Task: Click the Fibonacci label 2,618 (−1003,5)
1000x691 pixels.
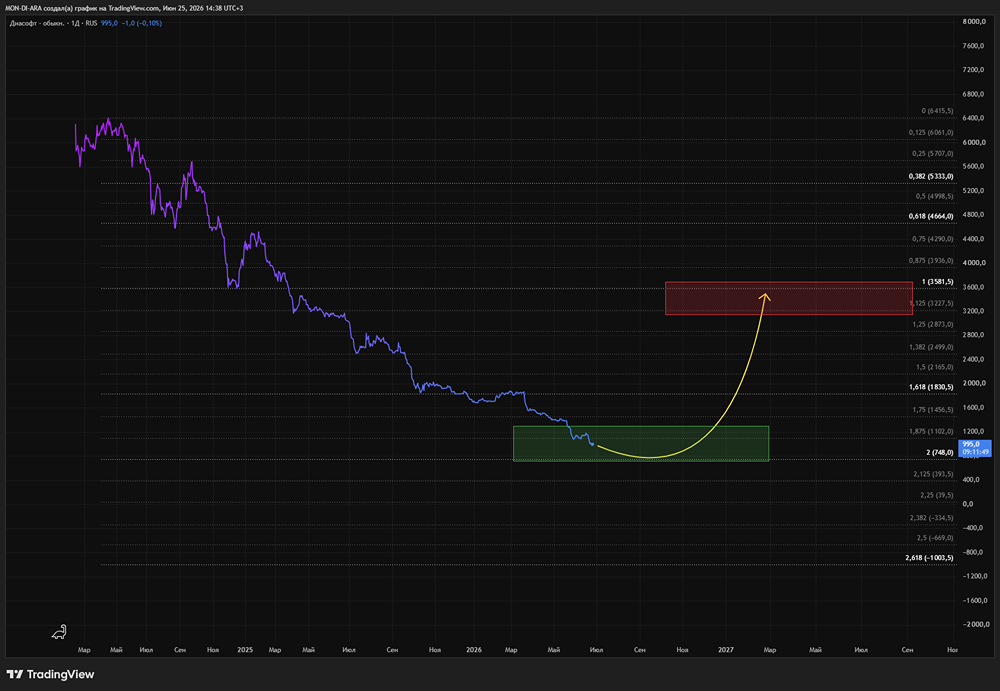Action: click(x=929, y=558)
